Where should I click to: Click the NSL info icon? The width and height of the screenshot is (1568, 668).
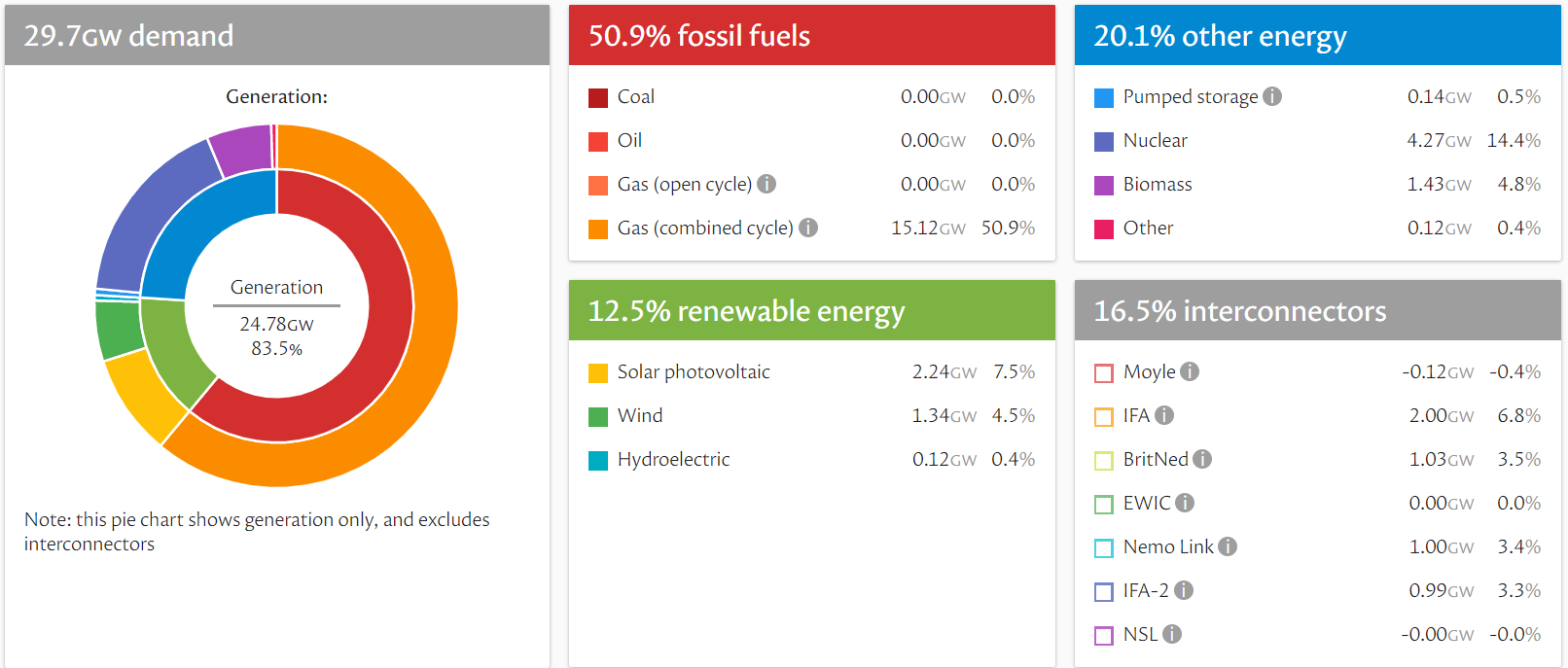(1172, 634)
